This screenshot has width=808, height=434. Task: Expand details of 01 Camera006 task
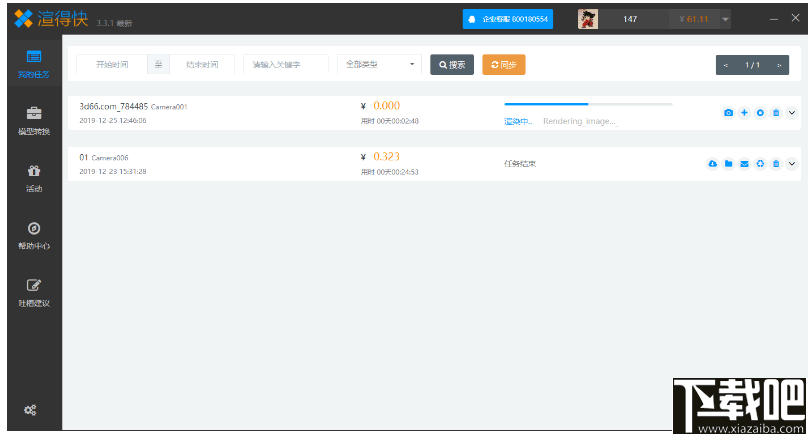[x=792, y=164]
